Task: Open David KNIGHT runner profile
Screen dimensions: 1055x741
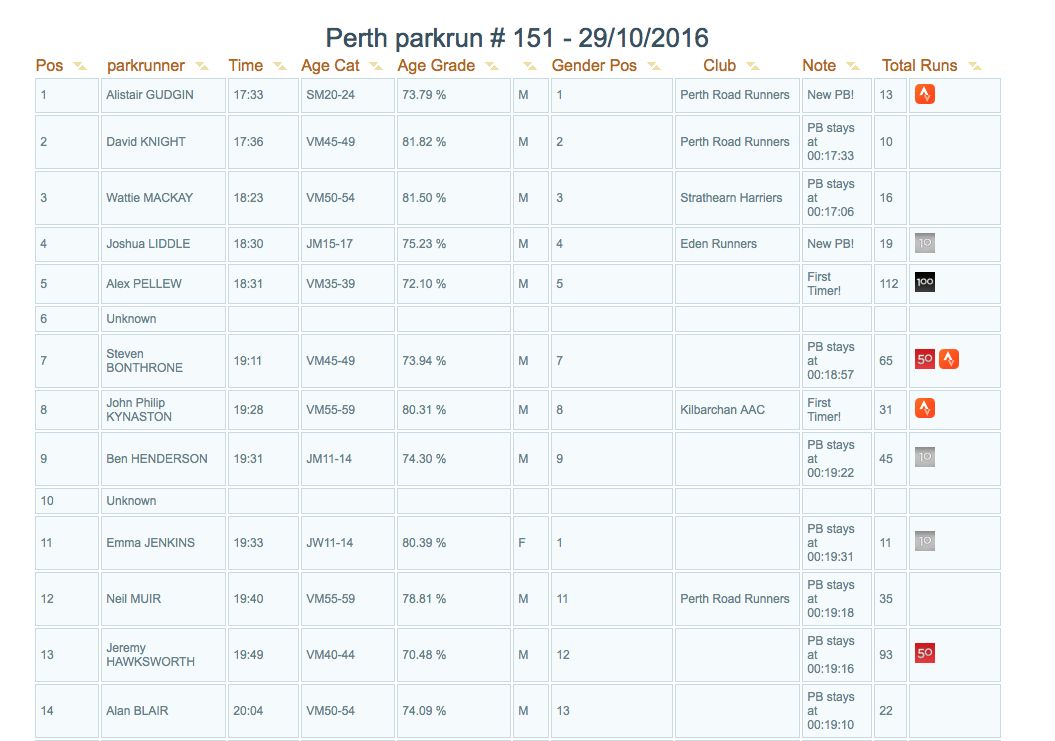Action: (x=145, y=142)
